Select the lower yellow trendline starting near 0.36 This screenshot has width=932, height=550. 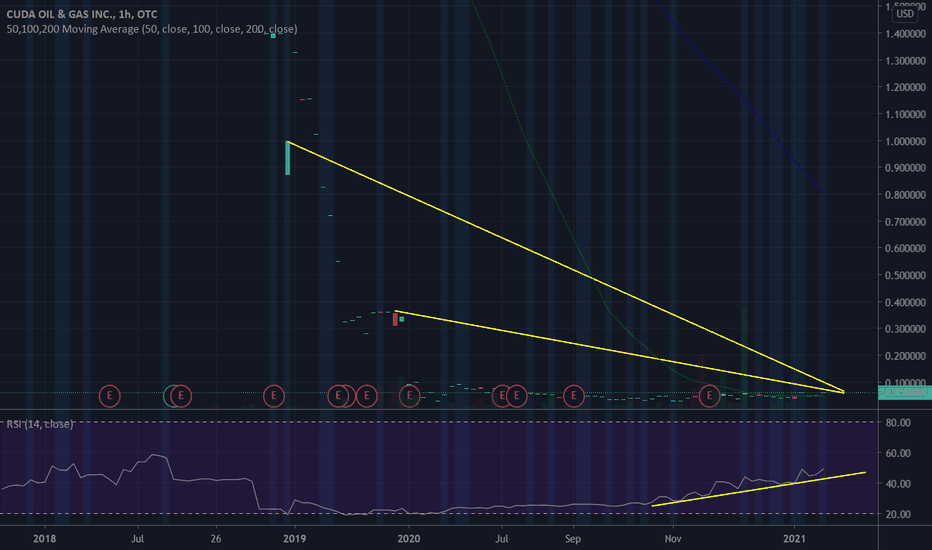coord(618,351)
